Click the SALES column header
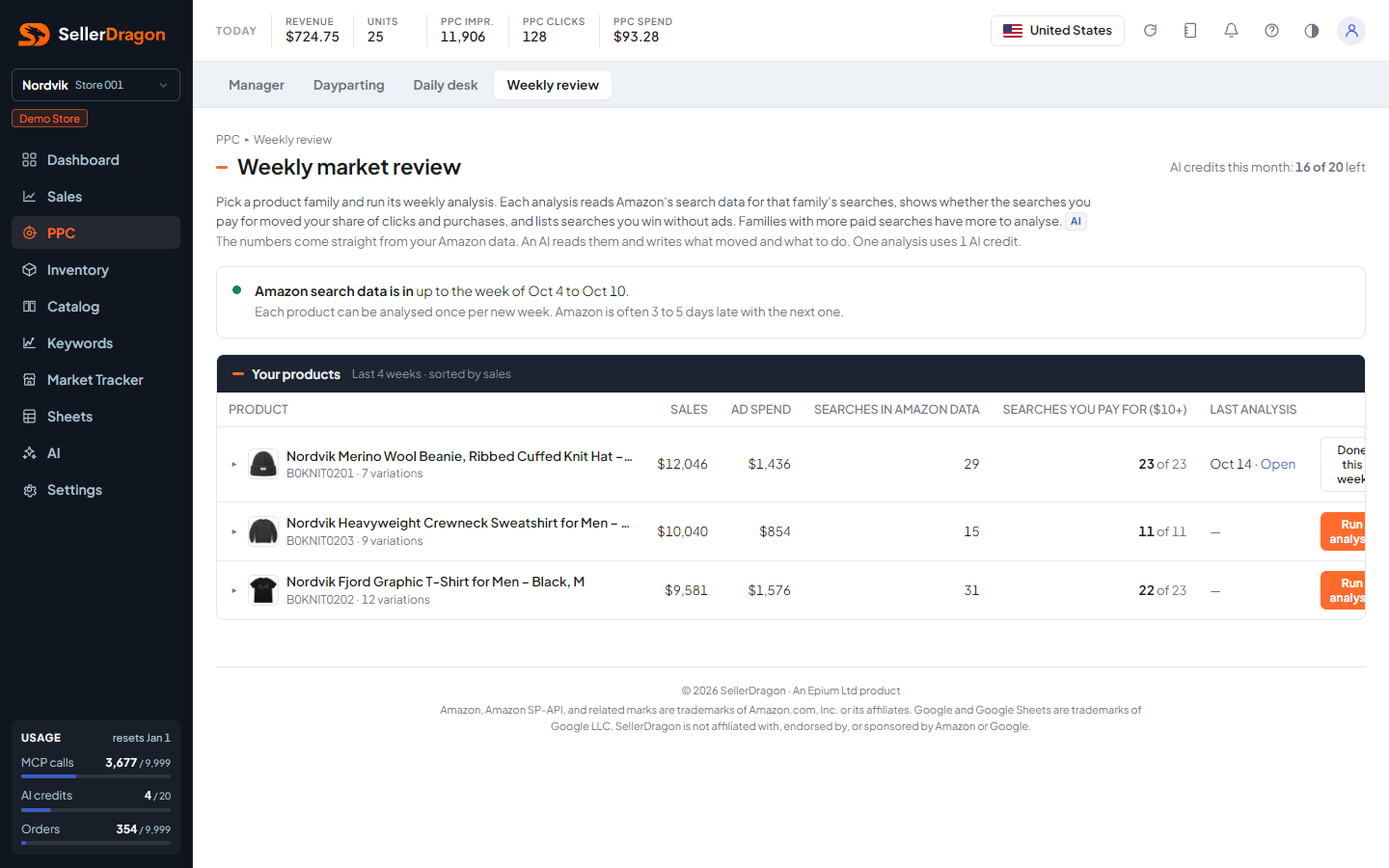The width and height of the screenshot is (1389, 868). click(689, 410)
